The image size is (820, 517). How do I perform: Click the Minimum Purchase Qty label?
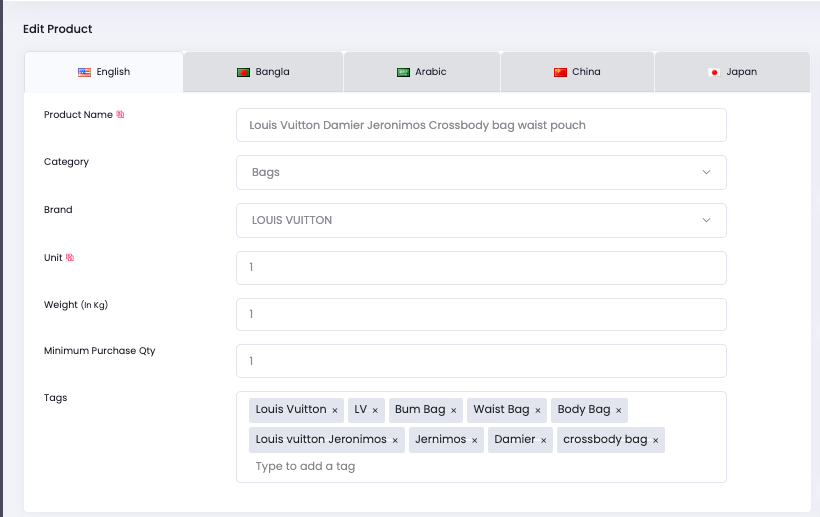click(99, 351)
